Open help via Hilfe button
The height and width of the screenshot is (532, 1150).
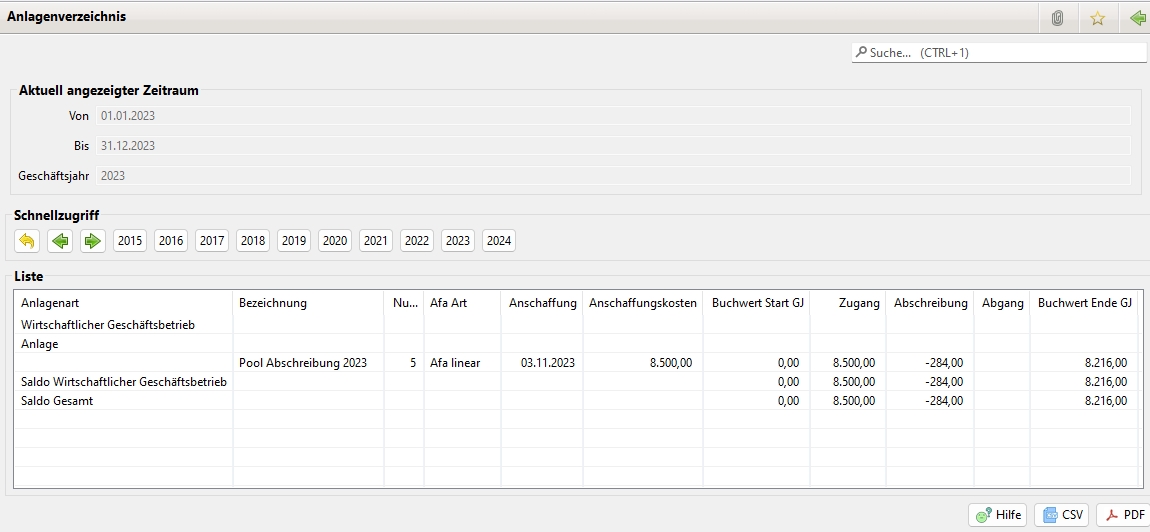(x=997, y=515)
